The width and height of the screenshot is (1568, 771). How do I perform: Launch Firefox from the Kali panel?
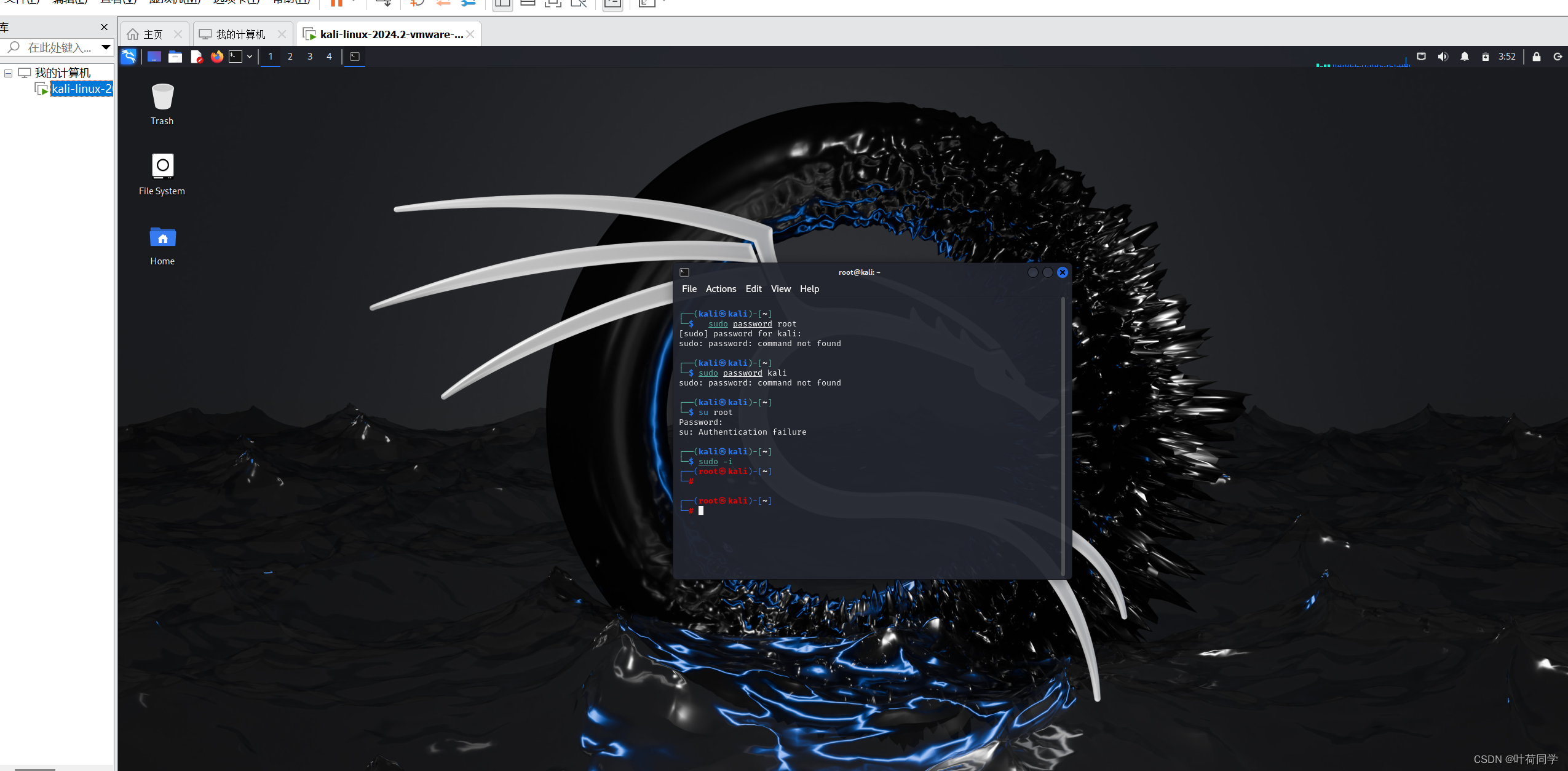pyautogui.click(x=216, y=57)
